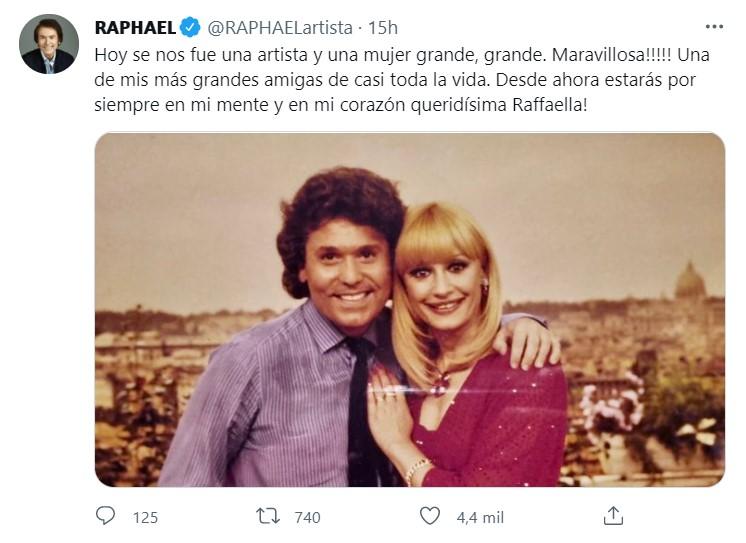Open the RAPHAEL display name link

tap(134, 26)
